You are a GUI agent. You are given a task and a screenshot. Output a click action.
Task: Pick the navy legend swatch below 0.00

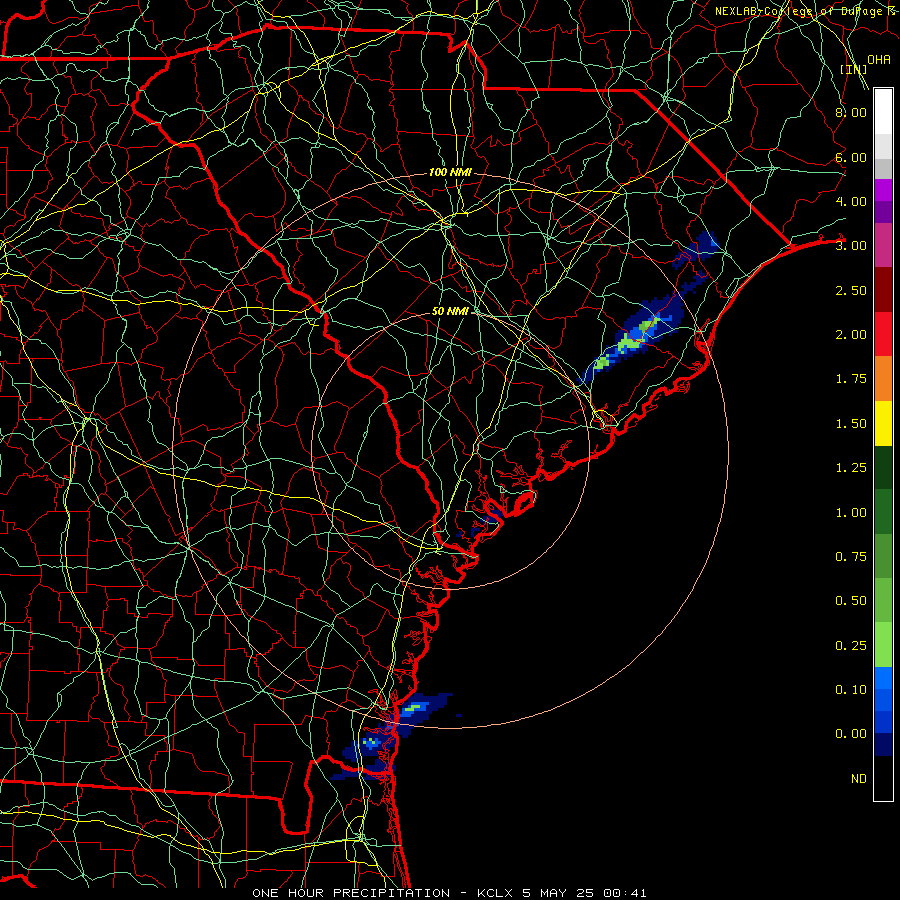coord(883,745)
